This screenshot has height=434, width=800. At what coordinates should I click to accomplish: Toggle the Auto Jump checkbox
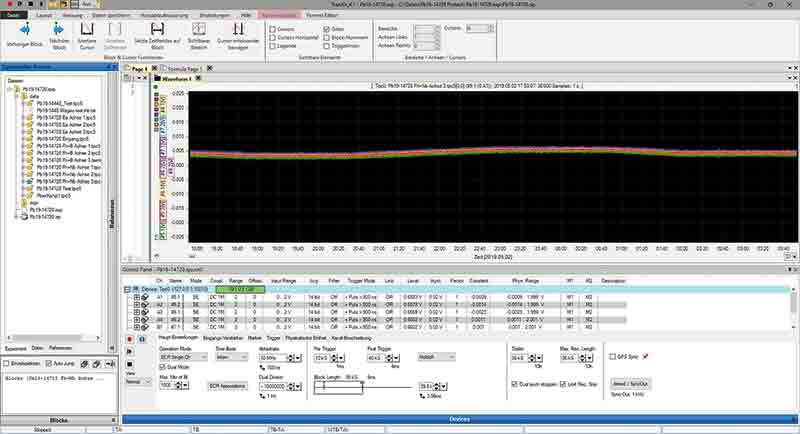48,364
